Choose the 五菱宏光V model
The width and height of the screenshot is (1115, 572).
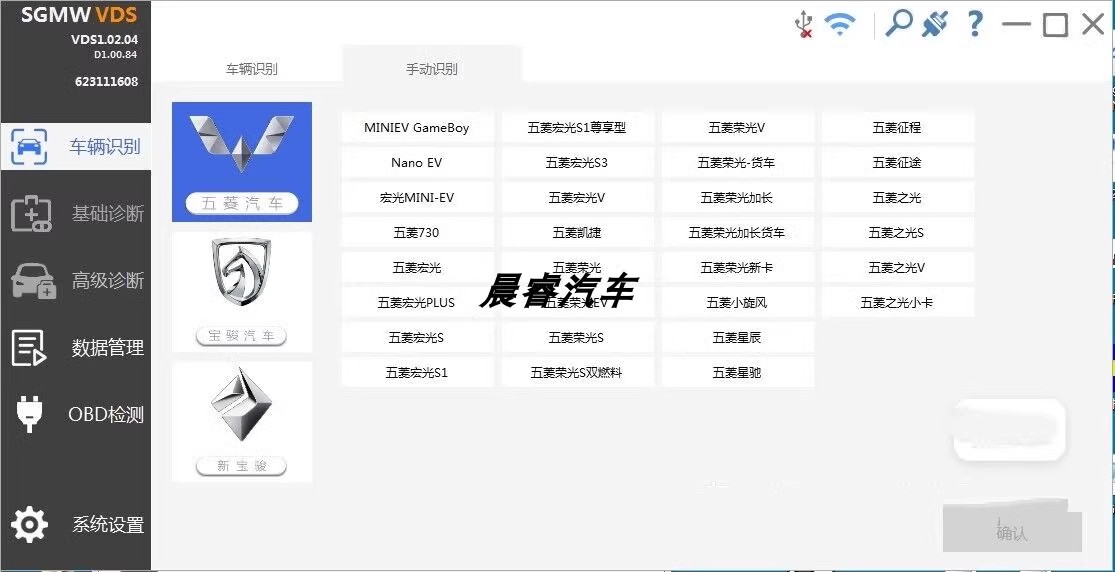click(x=577, y=198)
